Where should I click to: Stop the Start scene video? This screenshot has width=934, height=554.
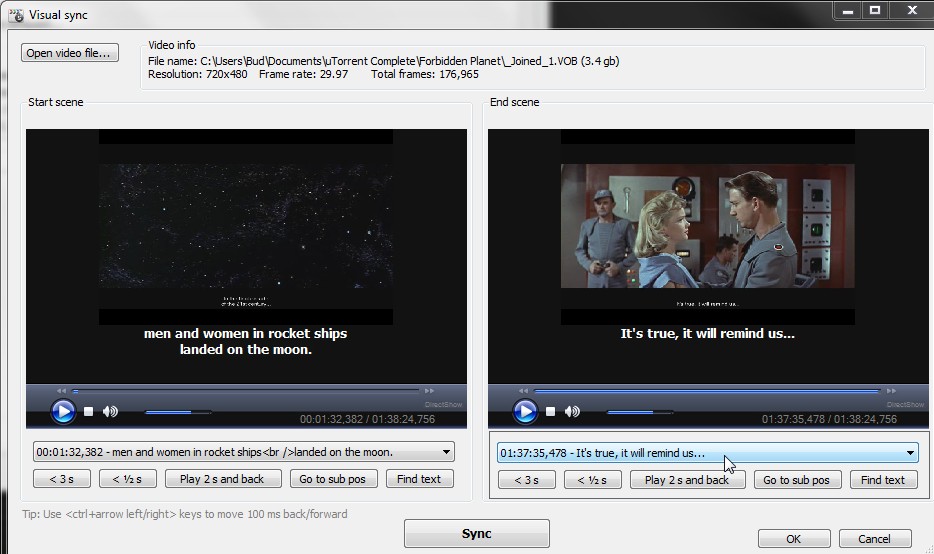pos(88,412)
